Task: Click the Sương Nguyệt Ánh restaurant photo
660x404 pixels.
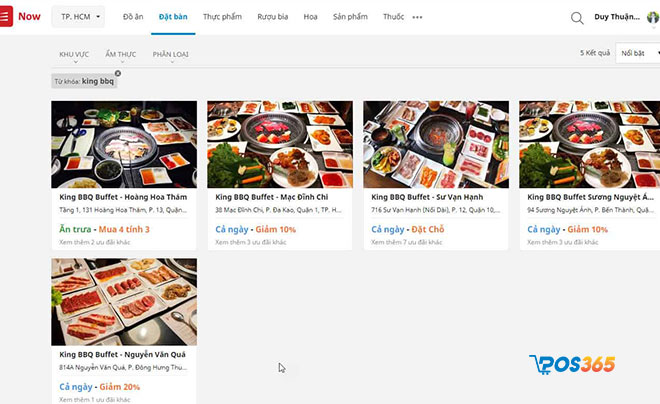Action: [589, 144]
